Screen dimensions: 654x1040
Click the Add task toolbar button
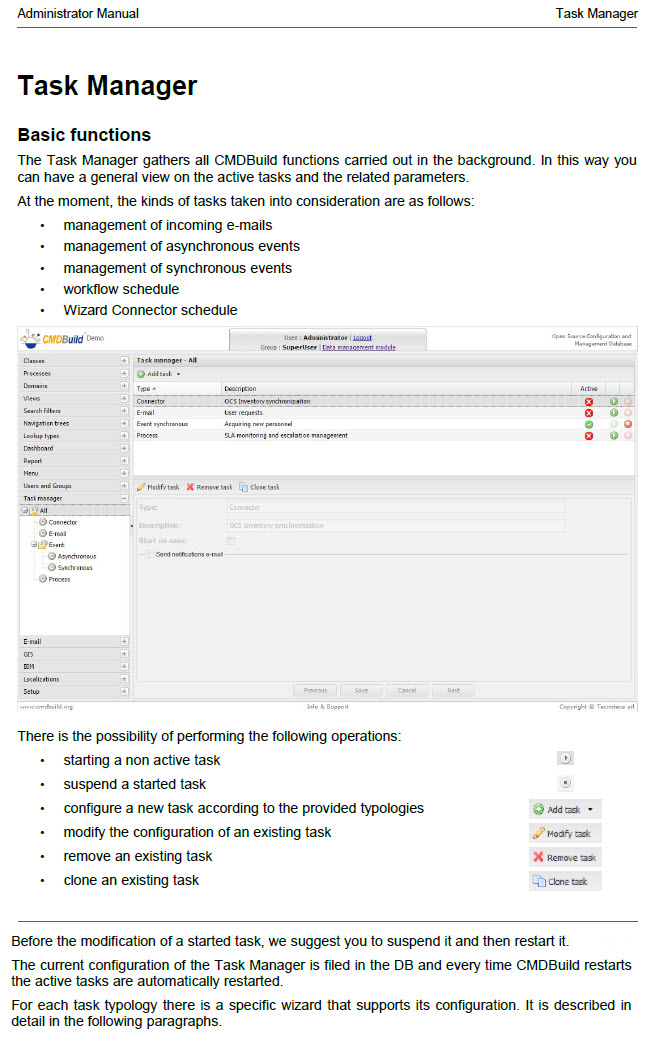pyautogui.click(x=156, y=373)
